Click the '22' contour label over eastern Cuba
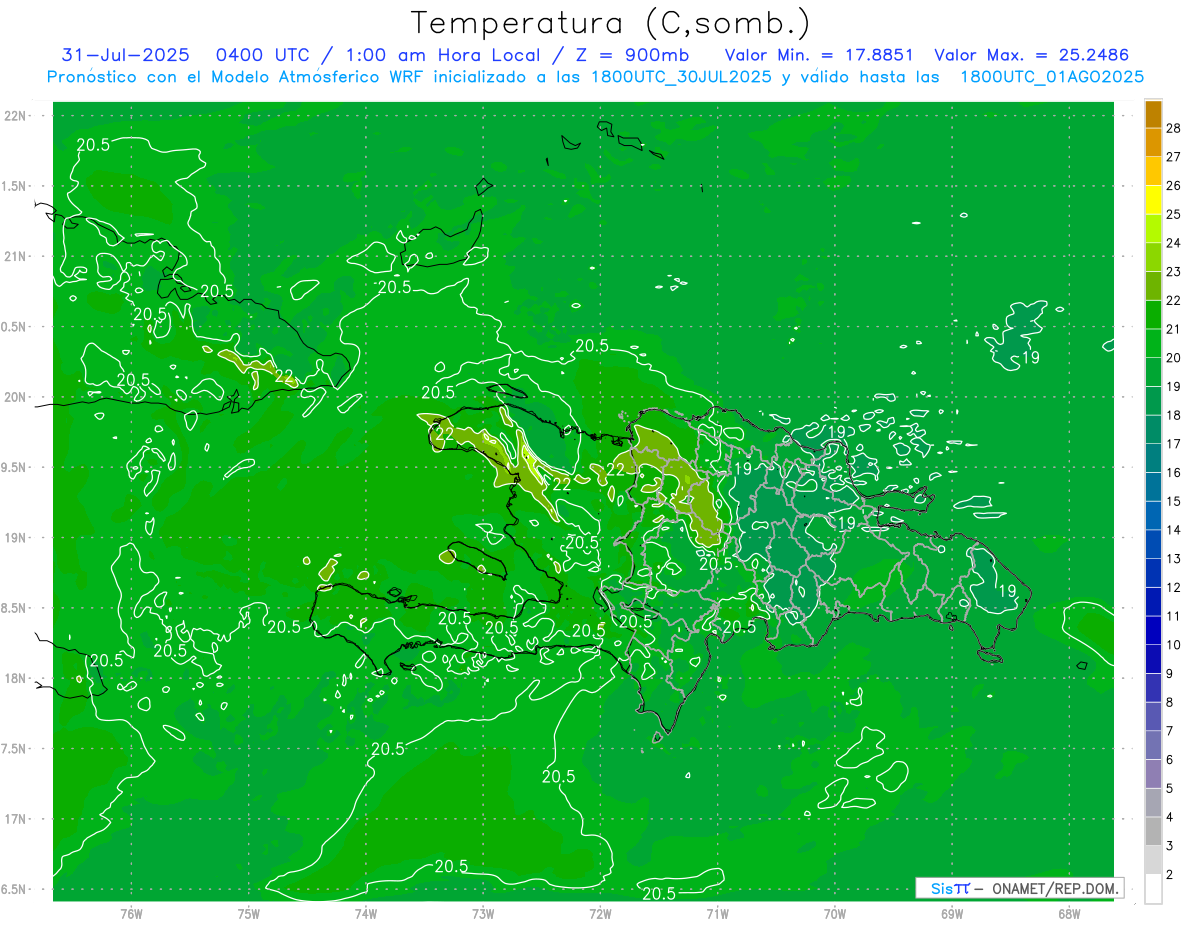This screenshot has width=1200, height=927. tap(285, 377)
